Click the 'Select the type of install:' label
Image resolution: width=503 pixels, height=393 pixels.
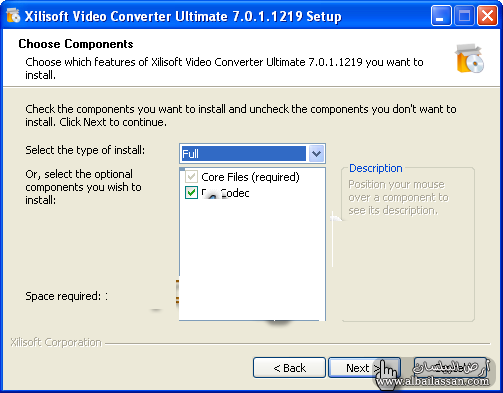coord(85,150)
